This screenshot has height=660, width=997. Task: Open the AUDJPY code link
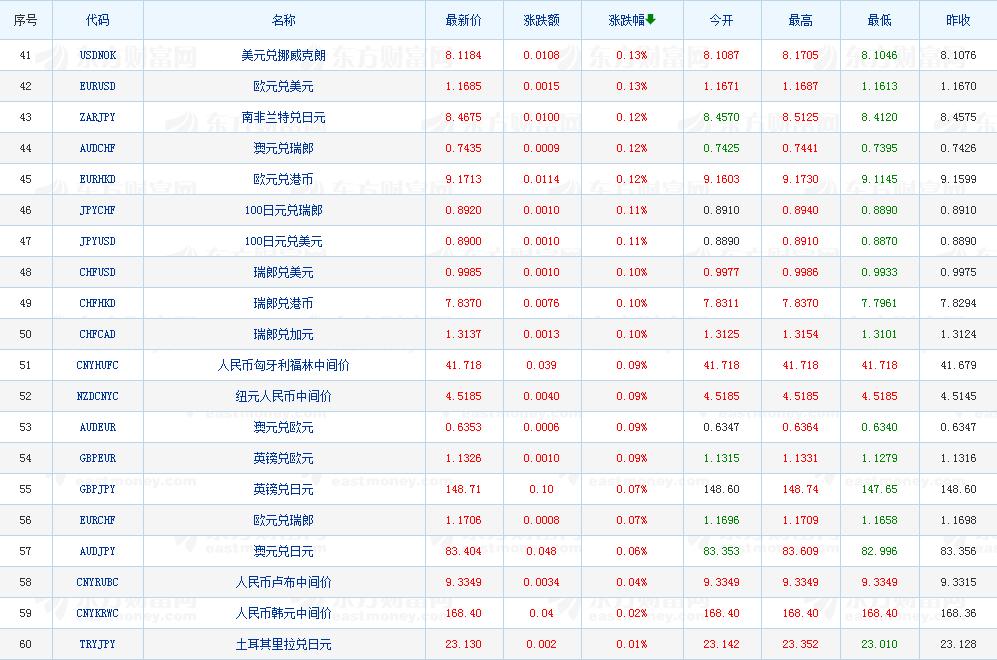(98, 551)
